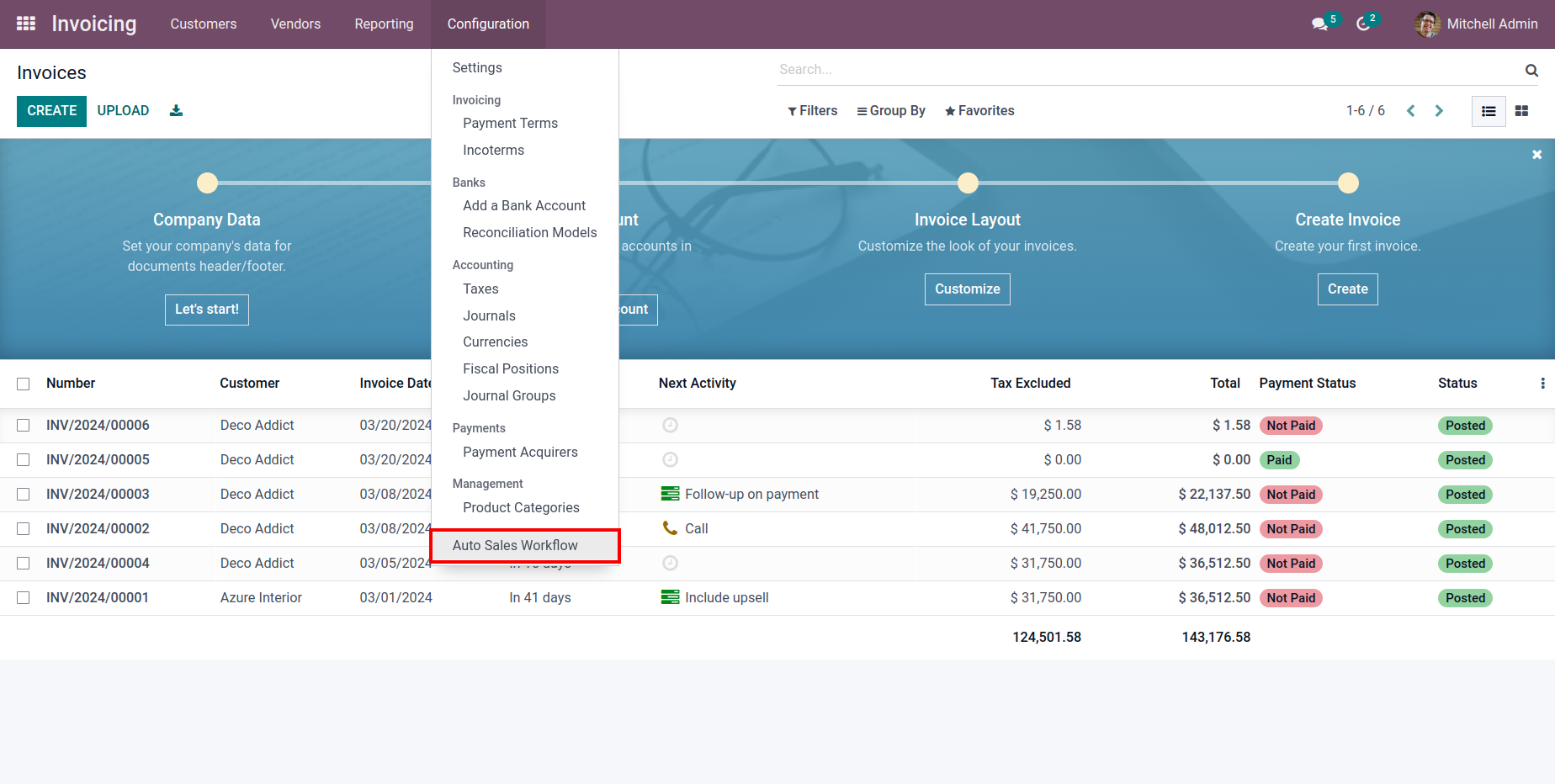The image size is (1555, 784).
Task: Open the Filters dropdown
Action: tap(812, 111)
